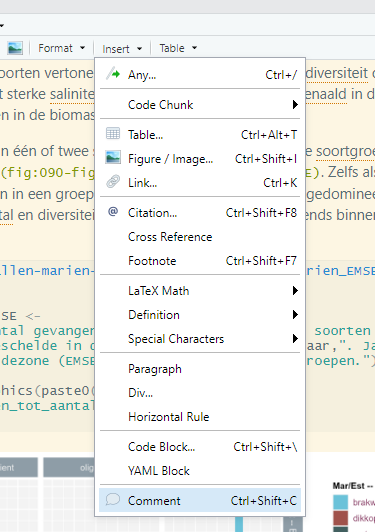The height and width of the screenshot is (532, 375).
Task: Click the Citation @ icon
Action: [113, 212]
